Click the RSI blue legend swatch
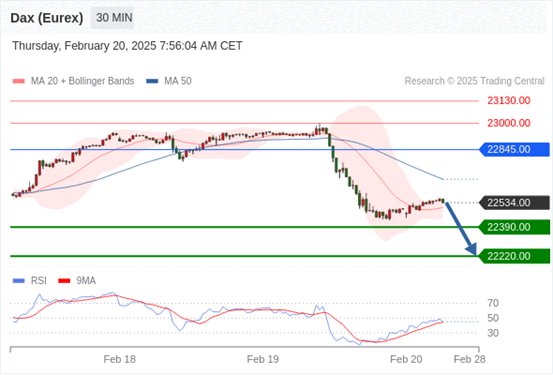 [x=19, y=281]
